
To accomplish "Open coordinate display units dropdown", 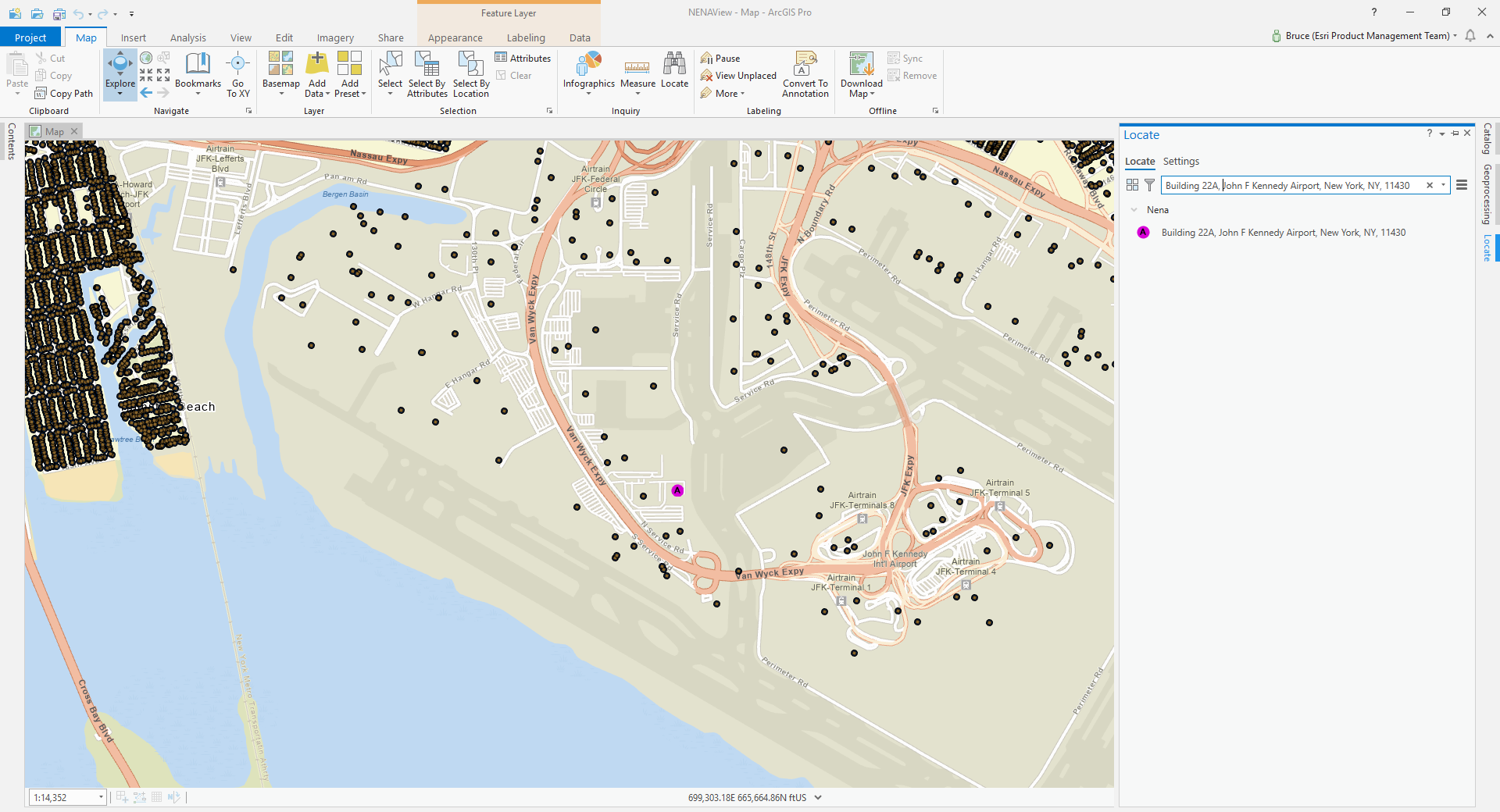I will (818, 797).
